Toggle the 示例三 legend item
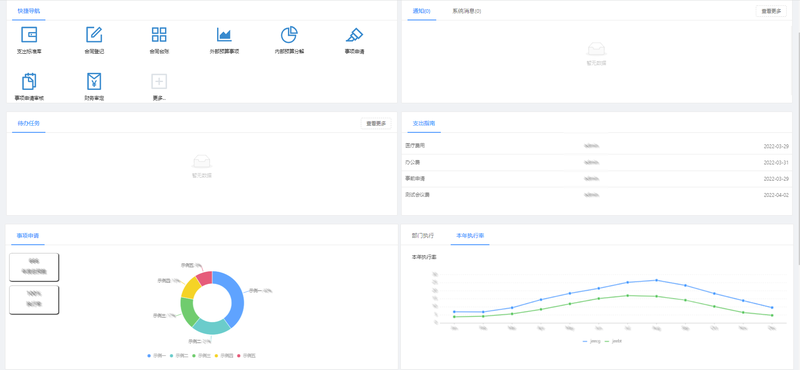Screen dimensions: 800x370 [202, 355]
